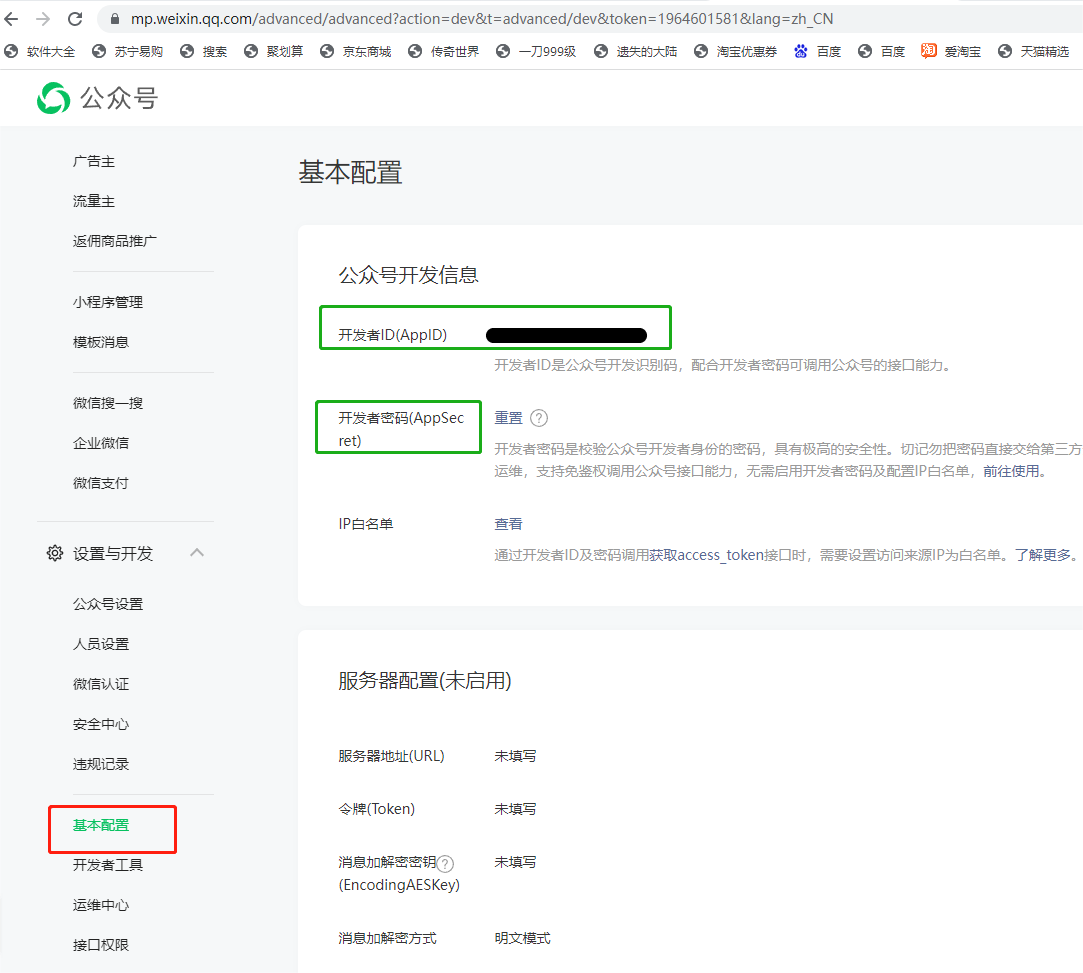Click the 开发者密码(AppSecret) label
This screenshot has width=1083, height=973.
pyautogui.click(x=401, y=429)
